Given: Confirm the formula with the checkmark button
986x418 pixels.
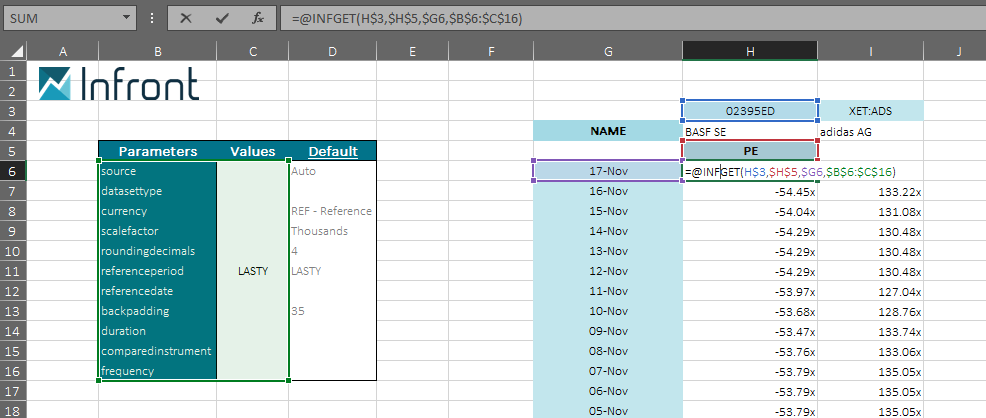Looking at the screenshot, I should [x=222, y=18].
